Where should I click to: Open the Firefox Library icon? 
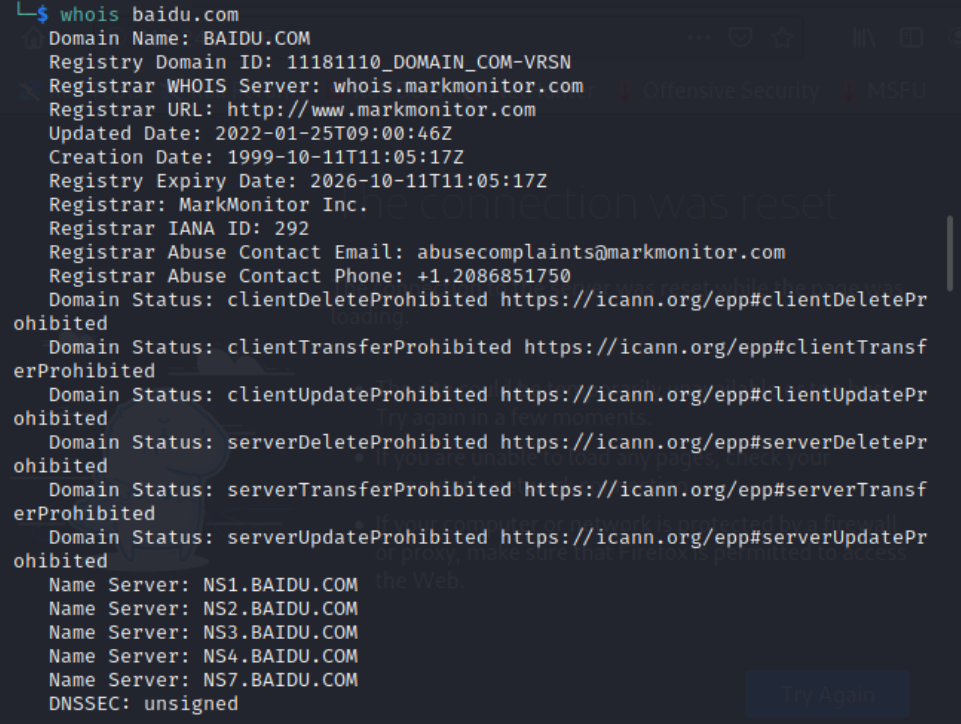click(864, 38)
